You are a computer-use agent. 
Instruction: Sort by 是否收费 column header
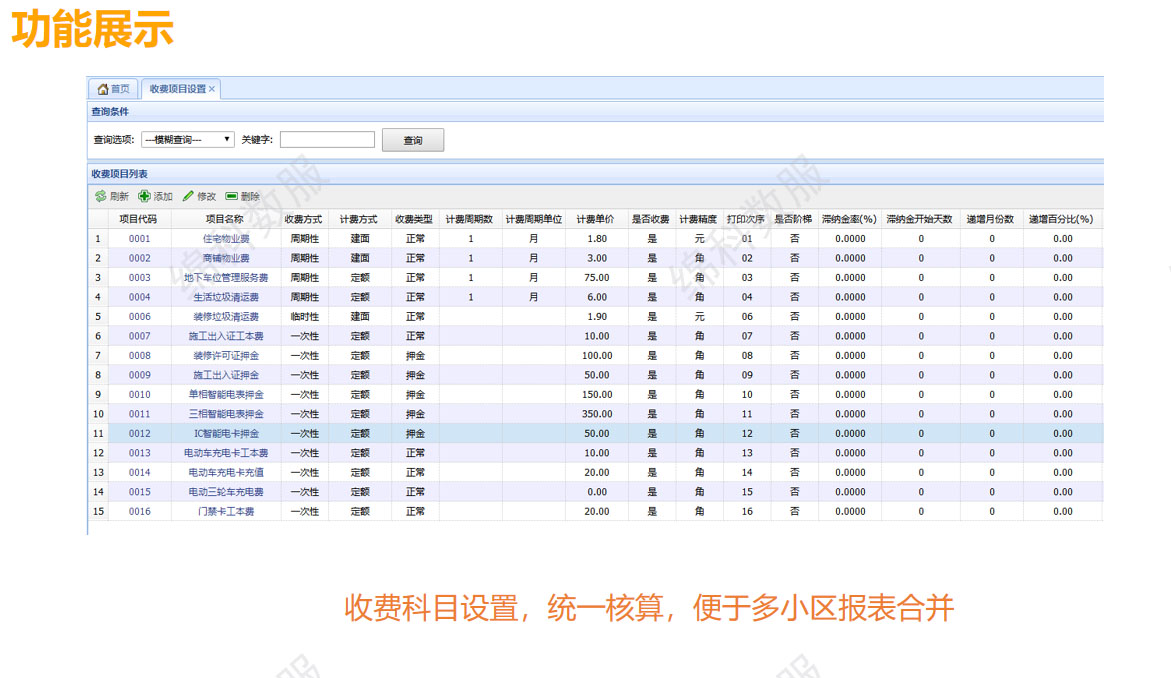point(650,220)
